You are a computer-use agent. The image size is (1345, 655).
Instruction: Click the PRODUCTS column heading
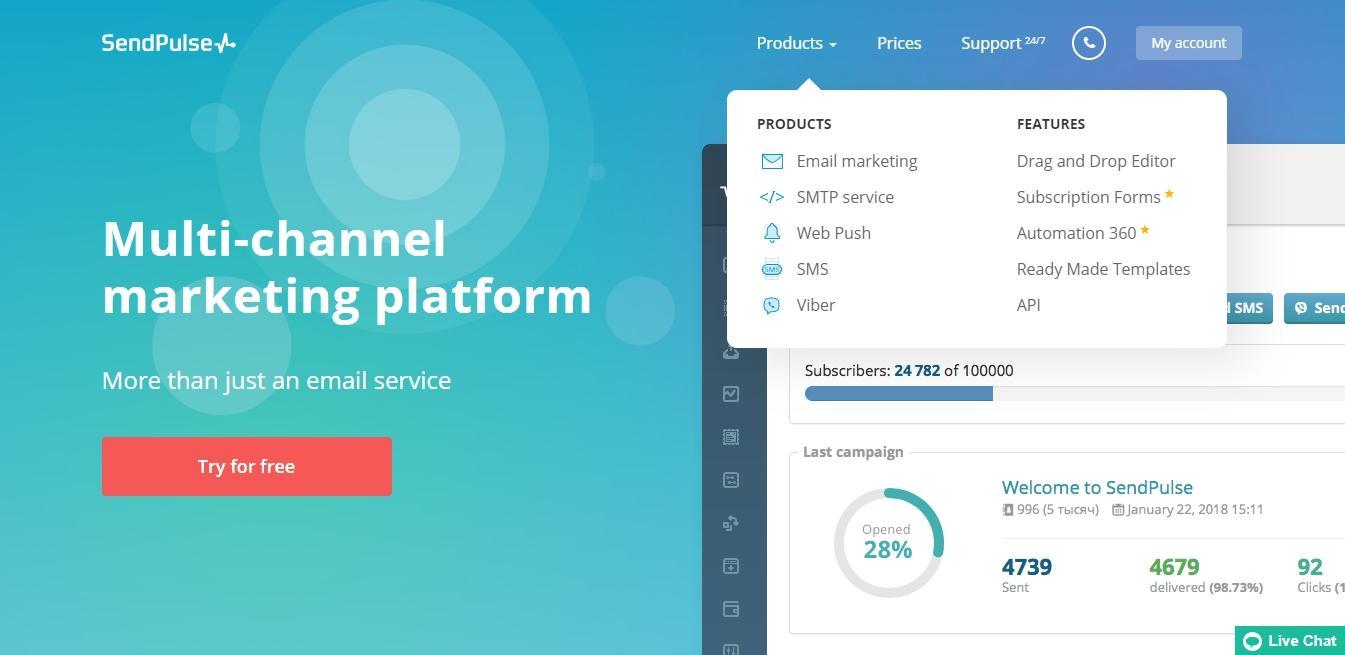coord(794,124)
